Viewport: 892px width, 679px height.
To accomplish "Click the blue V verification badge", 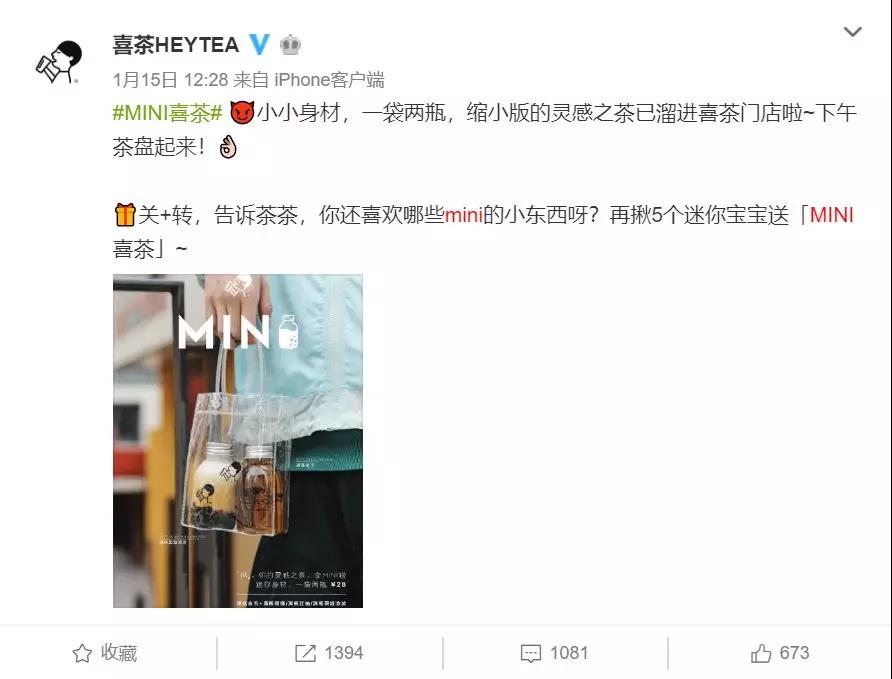I will [x=259, y=44].
